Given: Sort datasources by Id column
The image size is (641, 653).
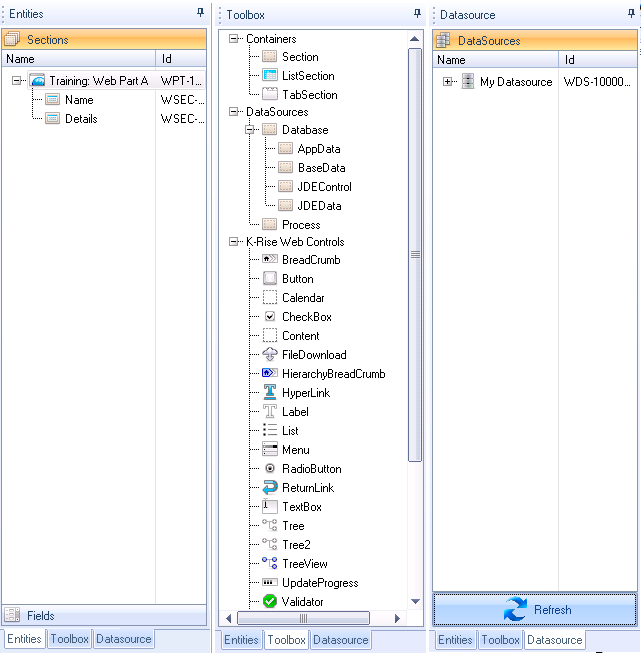Looking at the screenshot, I should (x=598, y=60).
